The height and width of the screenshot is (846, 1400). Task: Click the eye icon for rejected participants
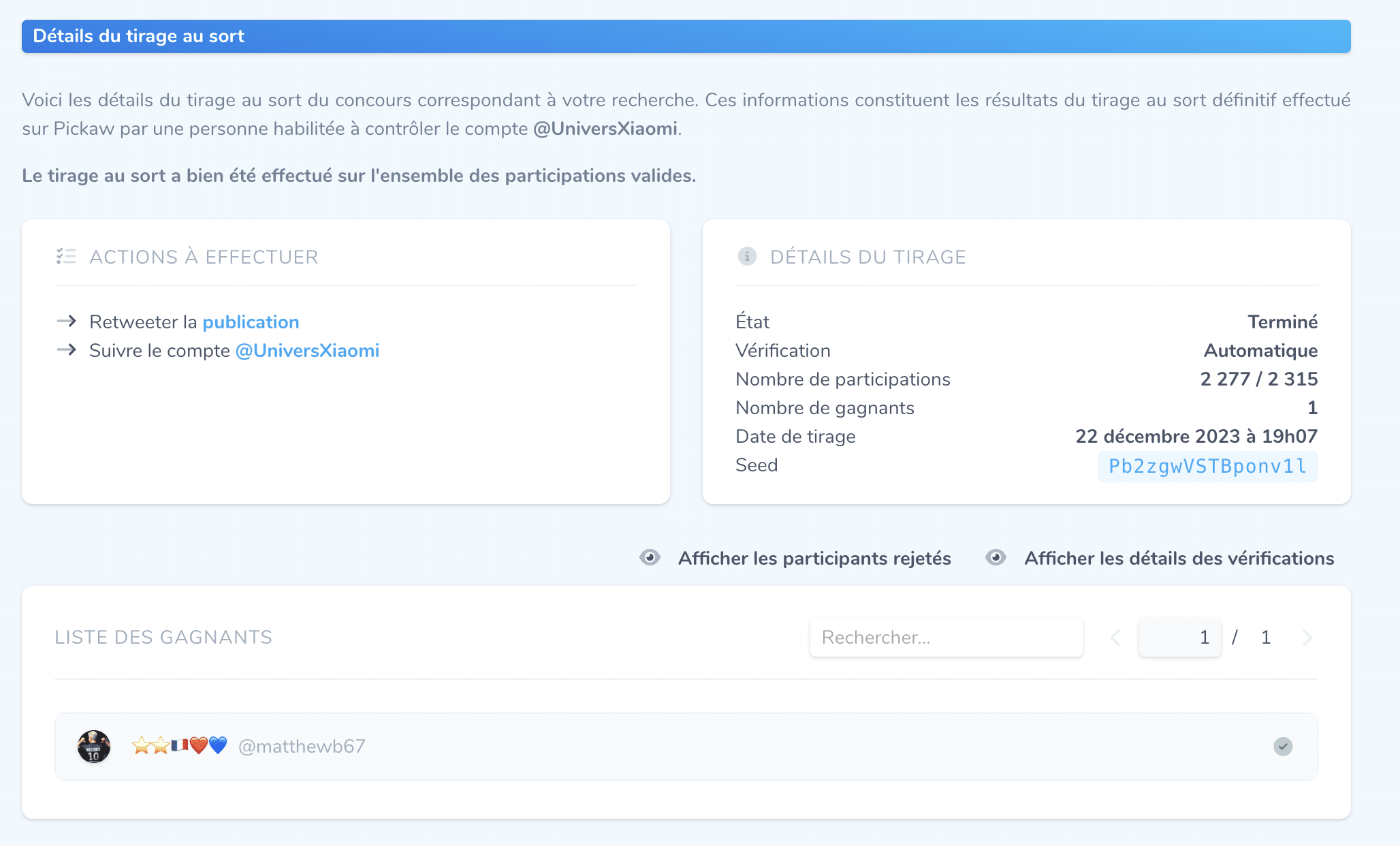click(x=650, y=558)
